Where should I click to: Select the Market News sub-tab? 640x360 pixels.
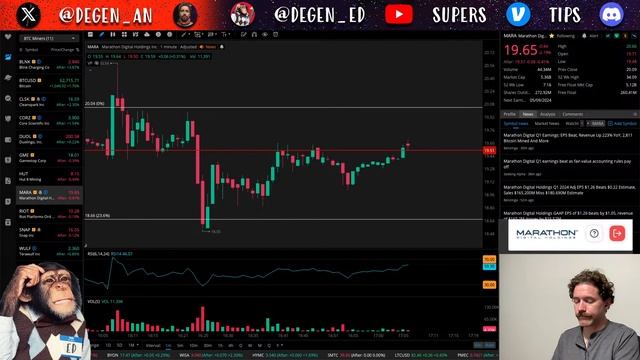point(547,124)
